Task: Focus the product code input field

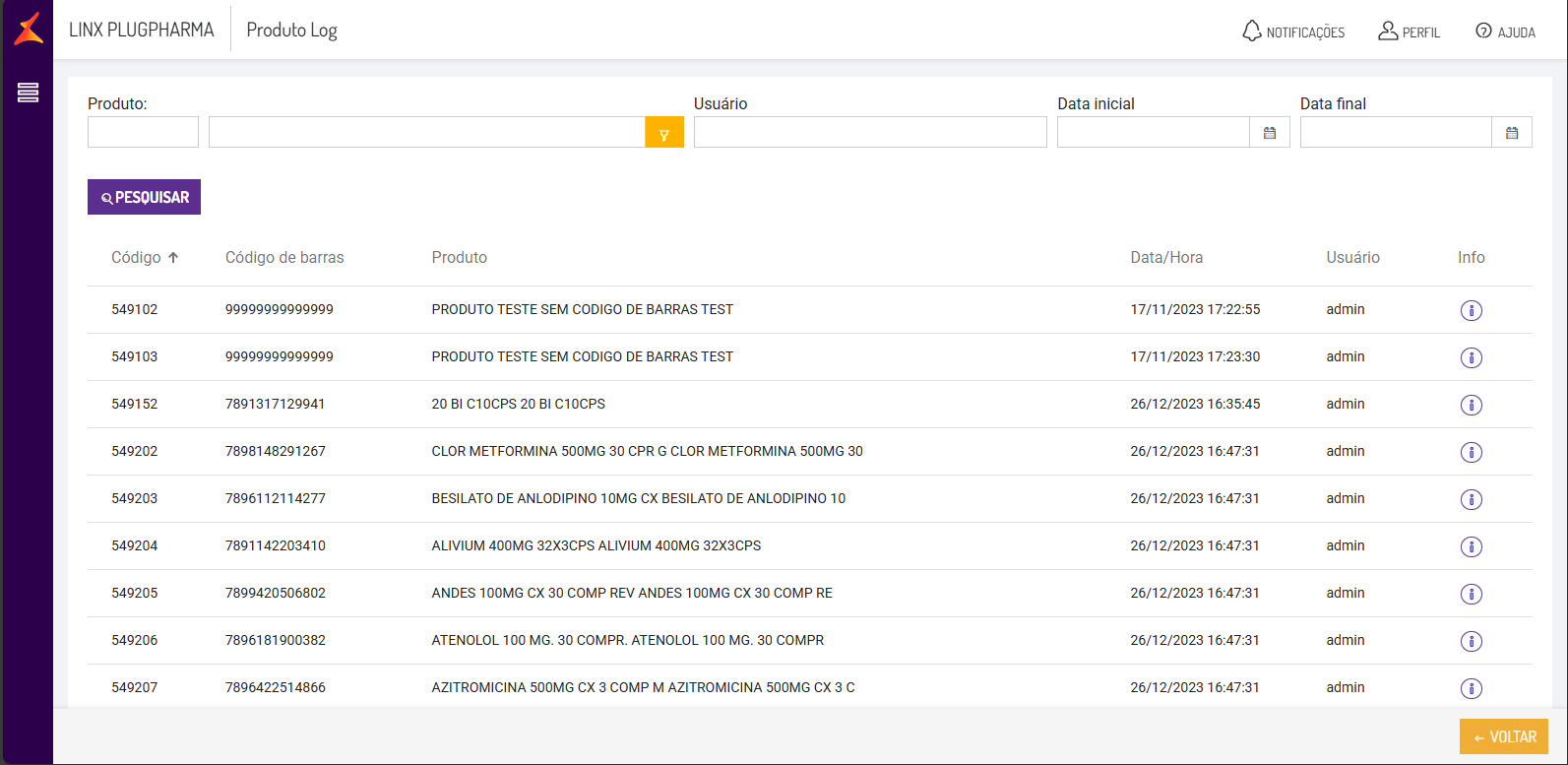Action: click(143, 132)
